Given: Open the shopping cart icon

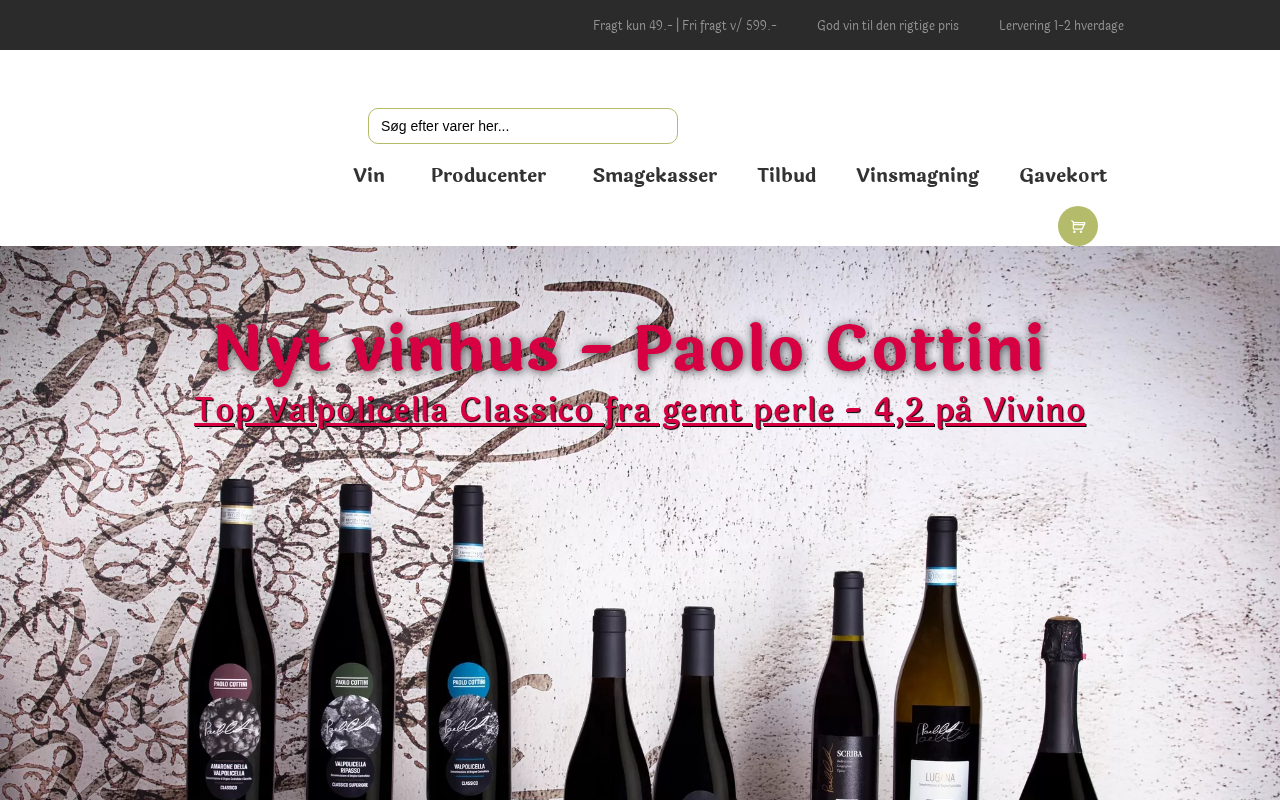Looking at the screenshot, I should pos(1077,226).
